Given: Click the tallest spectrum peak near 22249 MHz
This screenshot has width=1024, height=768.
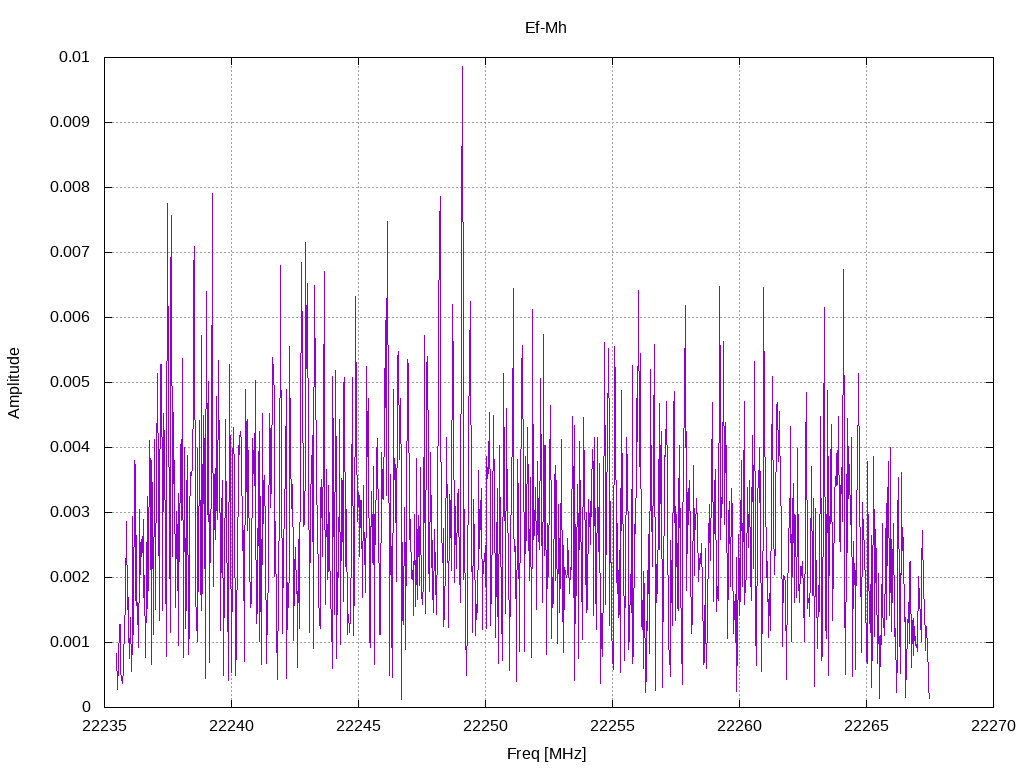Looking at the screenshot, I should point(462,67).
